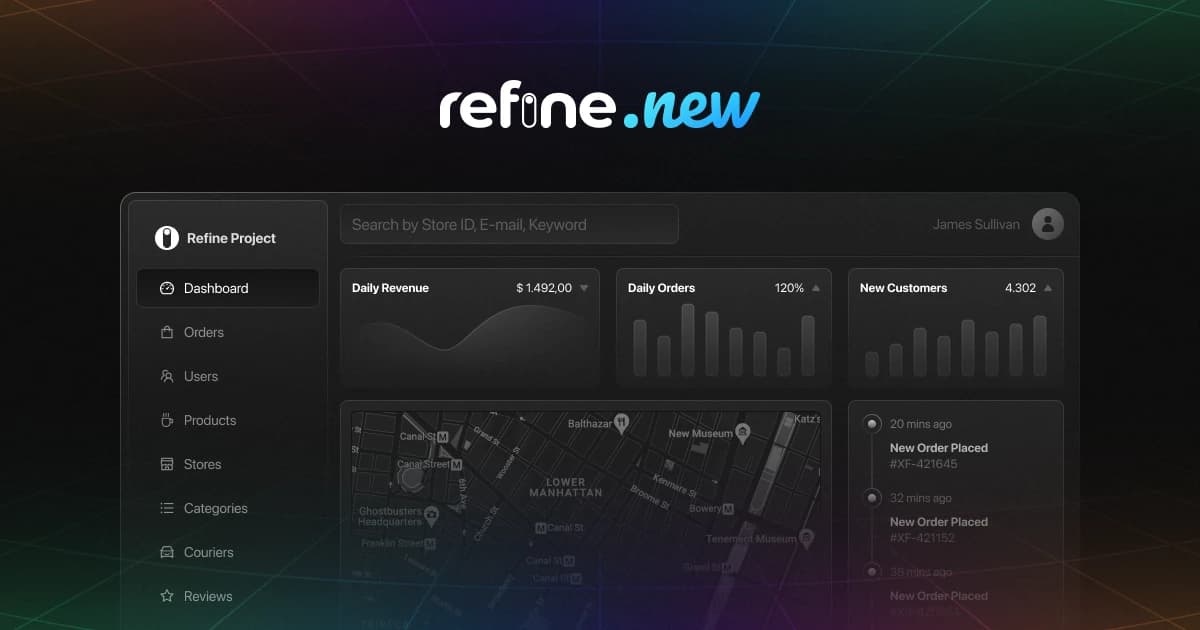Open James Sullivan's profile avatar
1200x630 pixels.
[x=1048, y=224]
